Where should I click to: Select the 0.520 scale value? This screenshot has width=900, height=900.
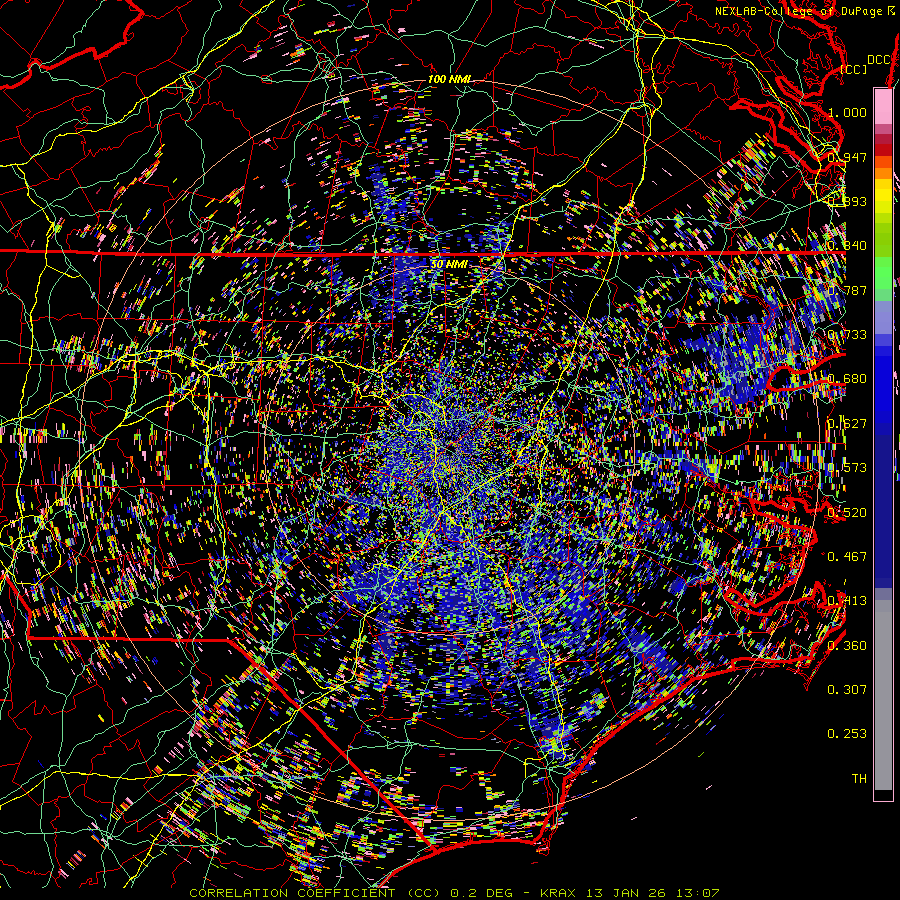coord(847,513)
